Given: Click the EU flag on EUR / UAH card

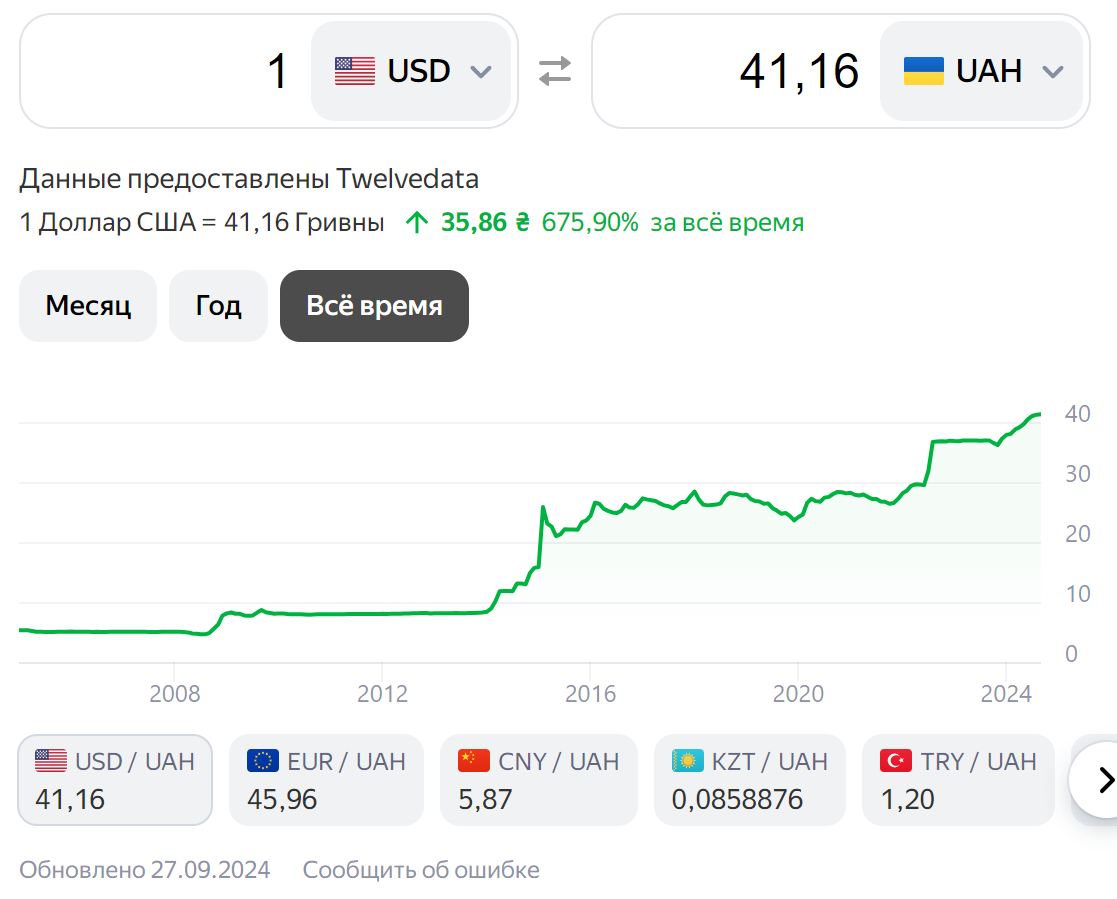Looking at the screenshot, I should [263, 761].
